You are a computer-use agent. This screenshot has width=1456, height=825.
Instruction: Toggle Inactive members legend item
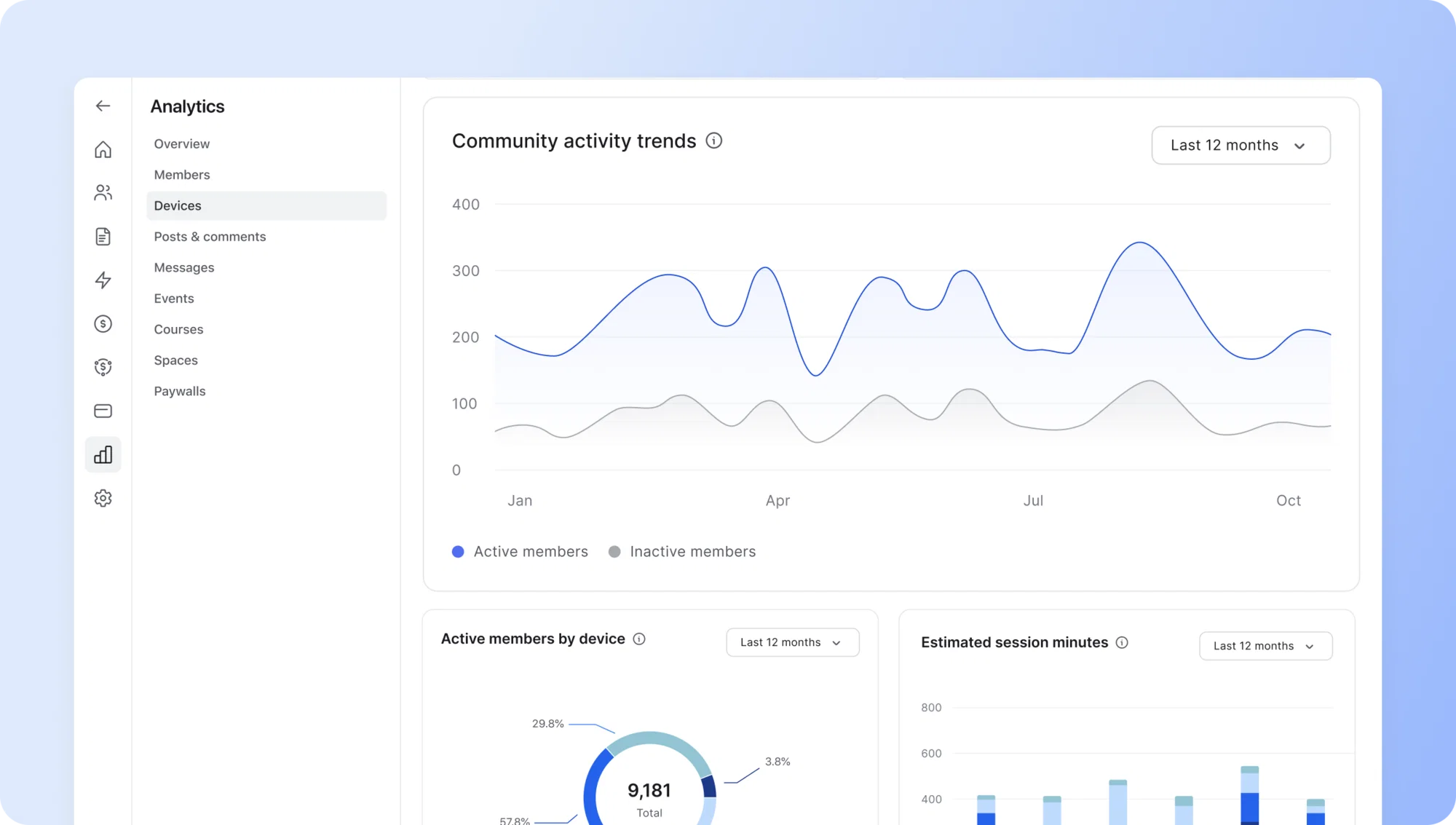click(682, 551)
